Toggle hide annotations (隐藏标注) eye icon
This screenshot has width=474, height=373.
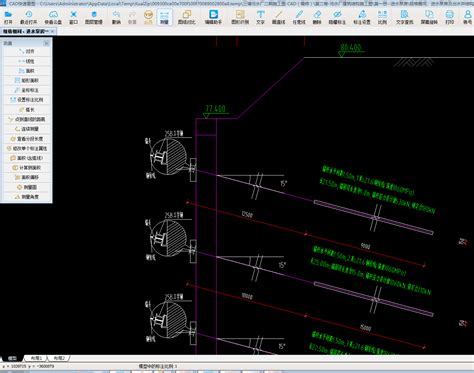click(337, 17)
